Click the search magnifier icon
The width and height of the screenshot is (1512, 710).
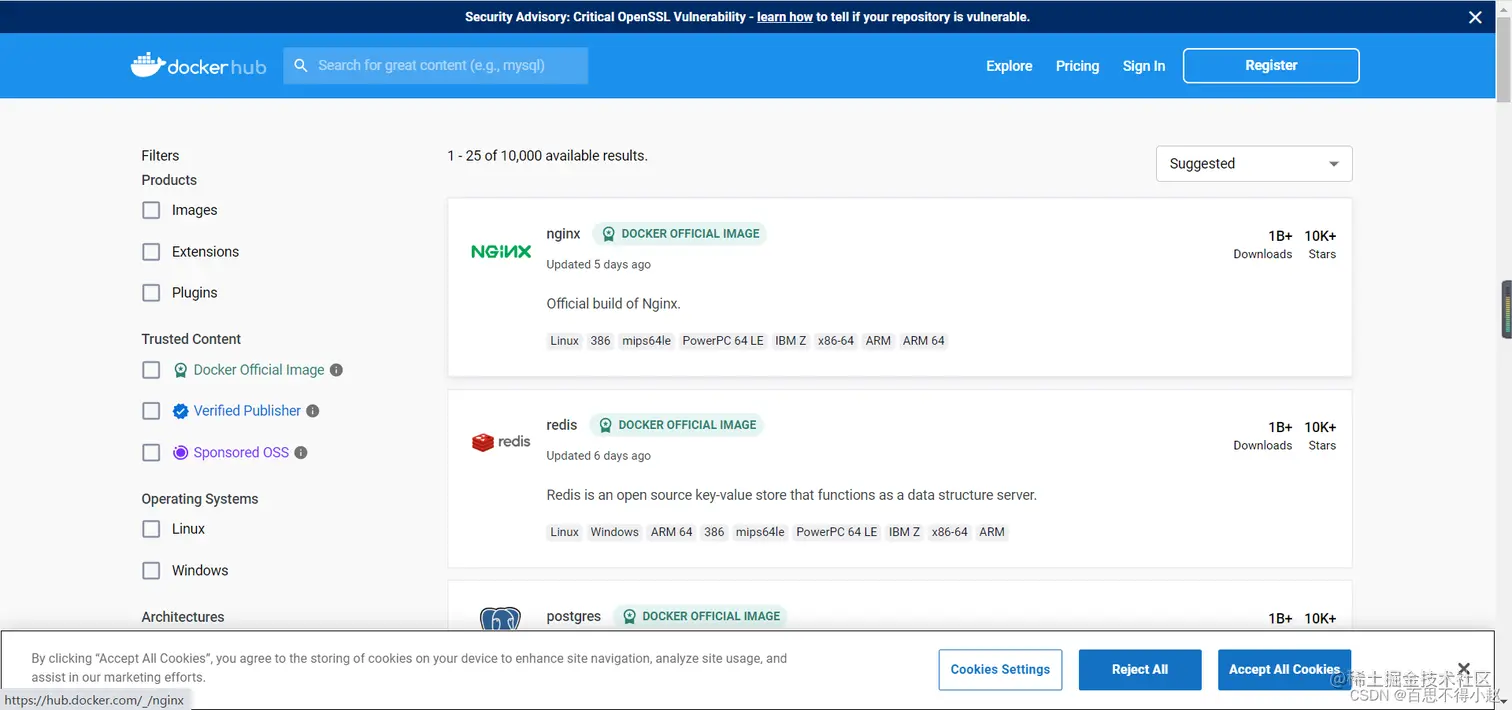301,66
